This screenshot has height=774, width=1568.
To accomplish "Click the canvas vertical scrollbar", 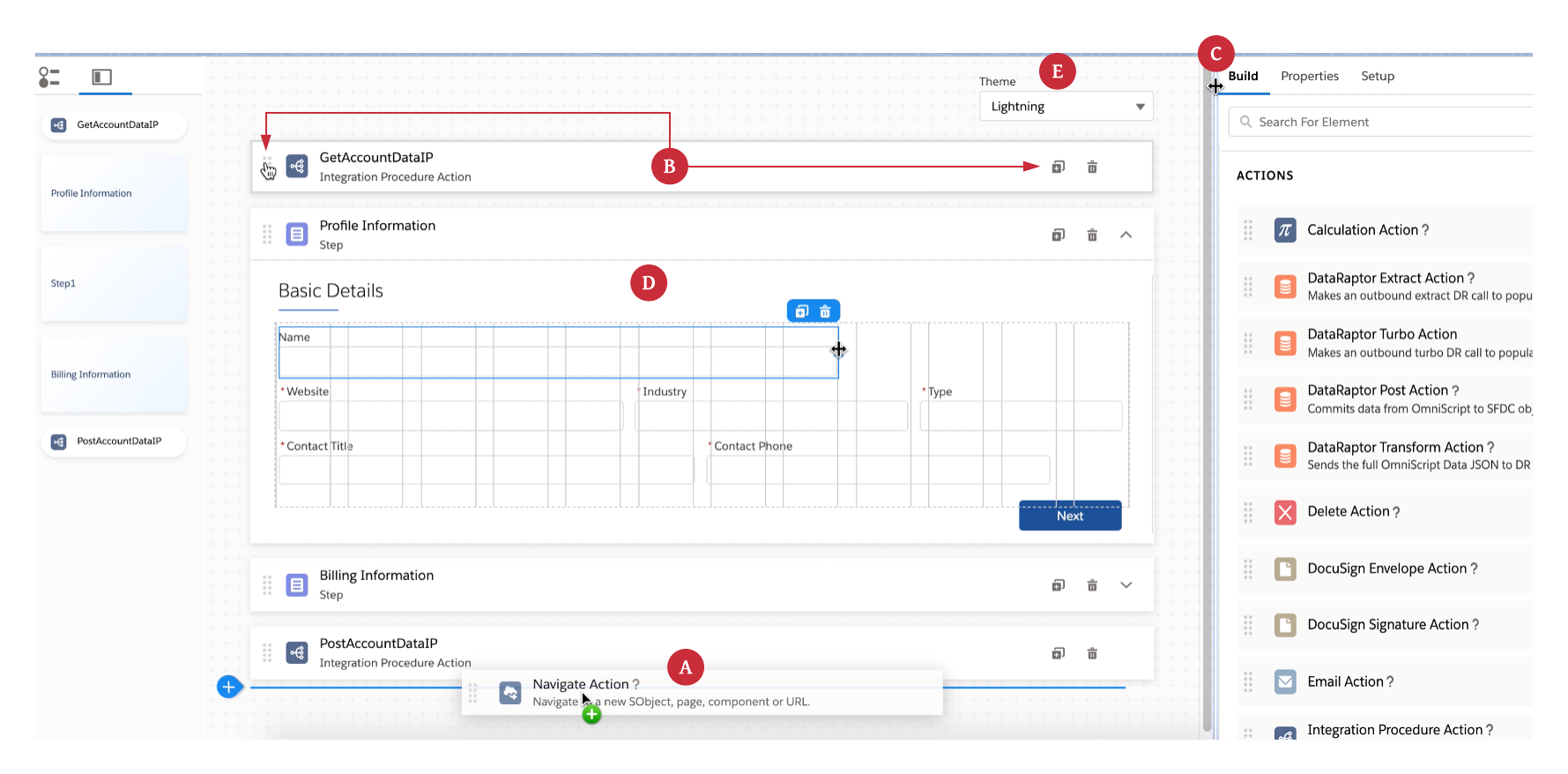I will point(1207,397).
